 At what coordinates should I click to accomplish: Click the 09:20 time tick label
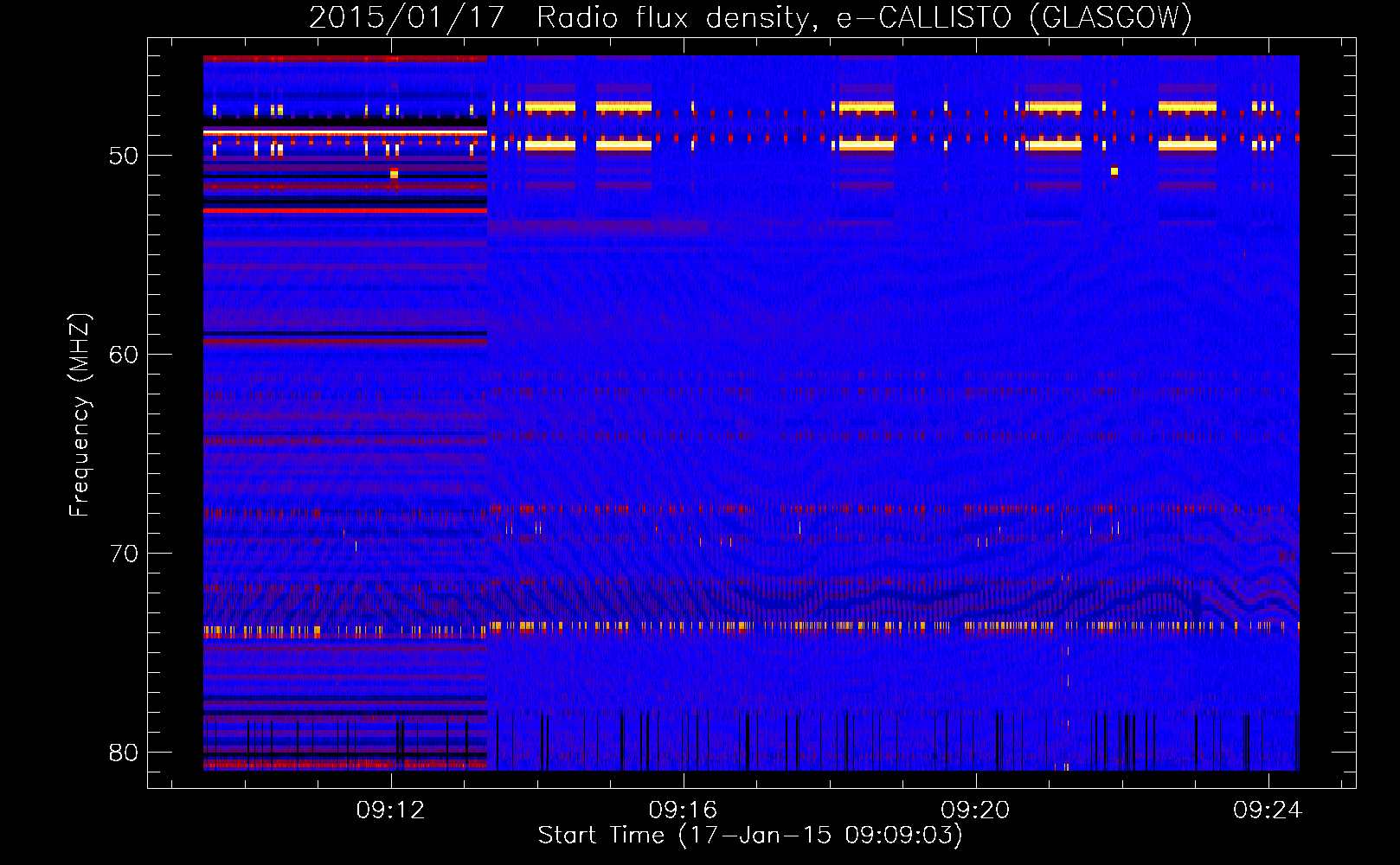[976, 811]
